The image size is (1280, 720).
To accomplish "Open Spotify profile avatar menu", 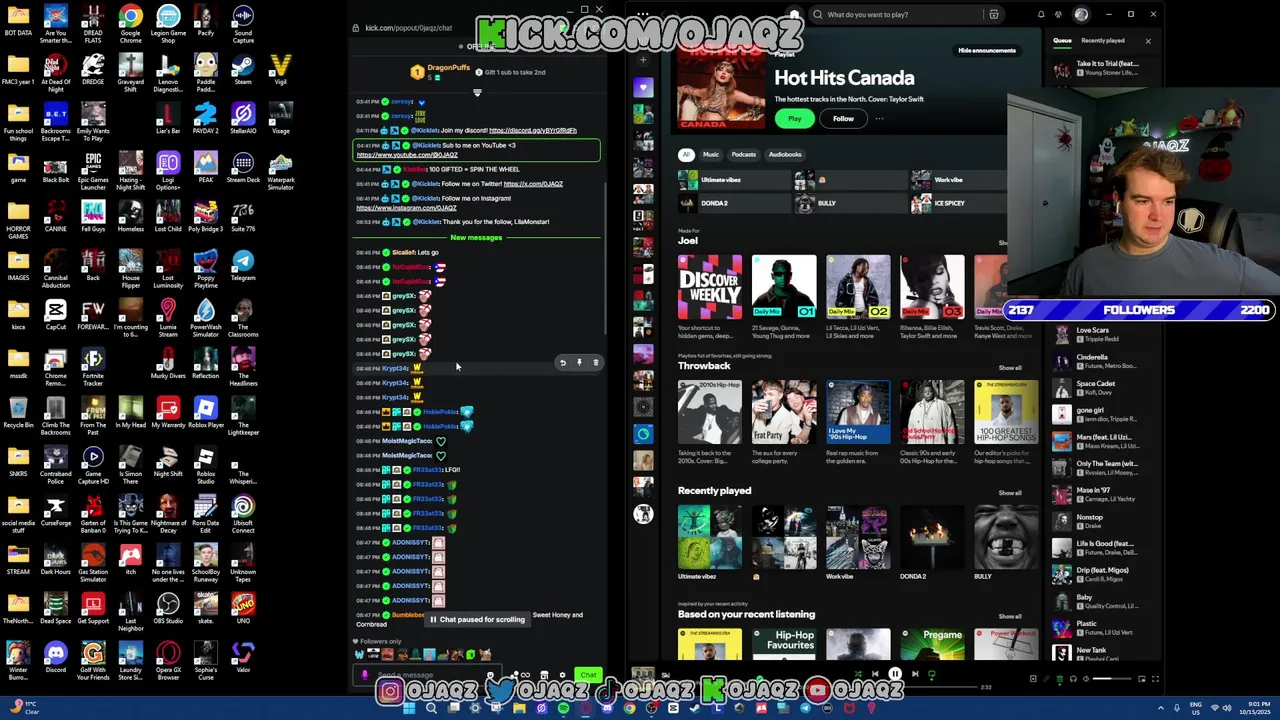I will click(x=1081, y=15).
